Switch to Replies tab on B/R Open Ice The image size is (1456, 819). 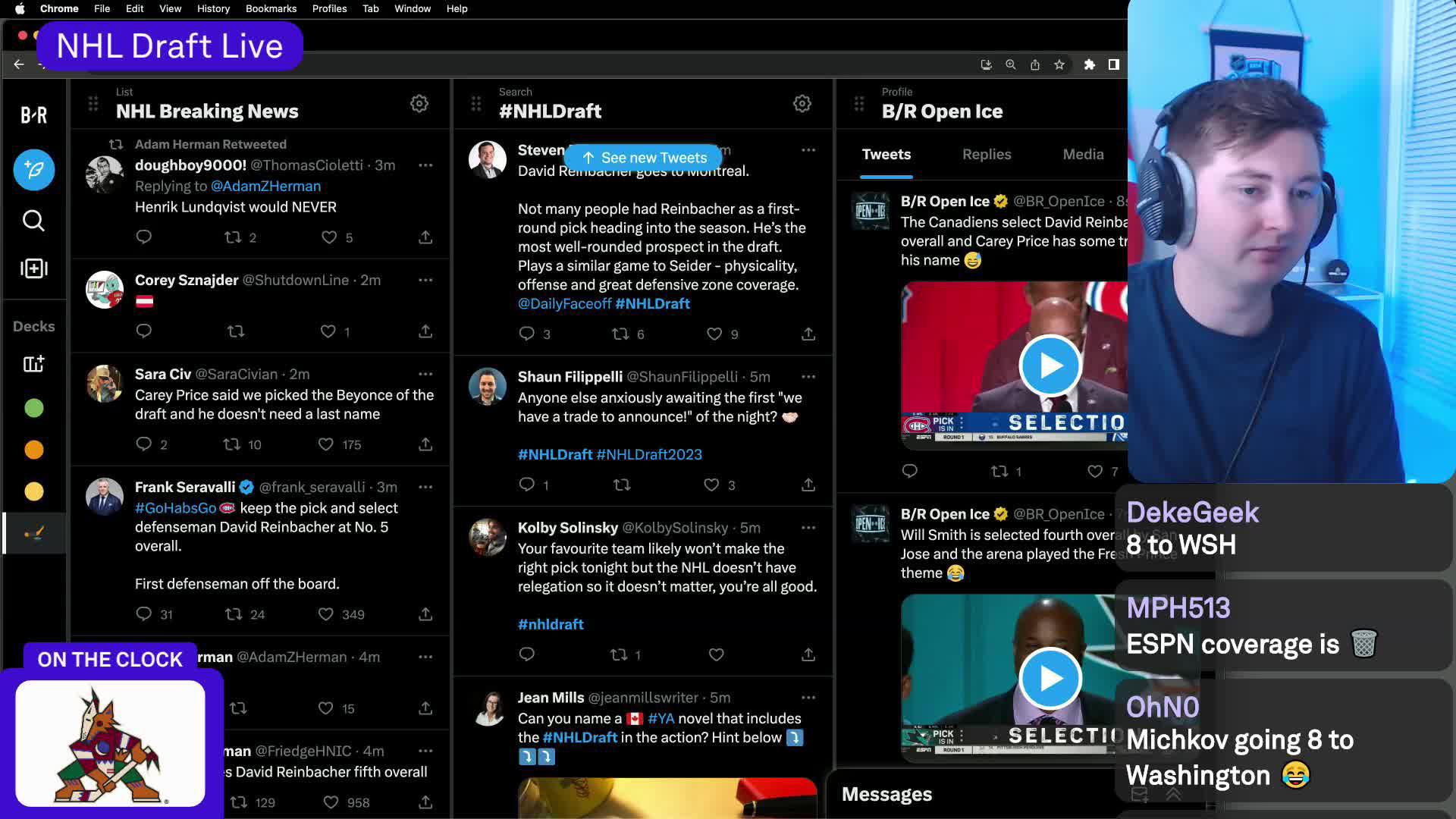click(x=985, y=154)
